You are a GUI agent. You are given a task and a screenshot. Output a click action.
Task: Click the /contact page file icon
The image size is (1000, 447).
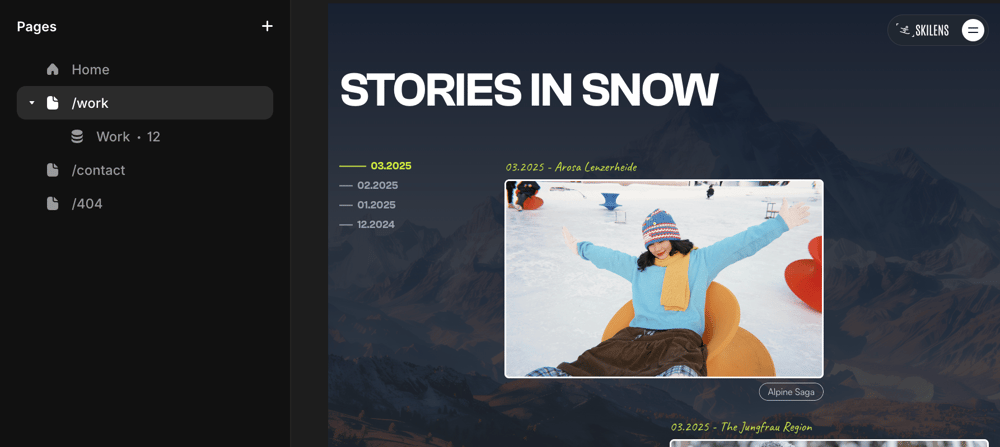point(52,170)
